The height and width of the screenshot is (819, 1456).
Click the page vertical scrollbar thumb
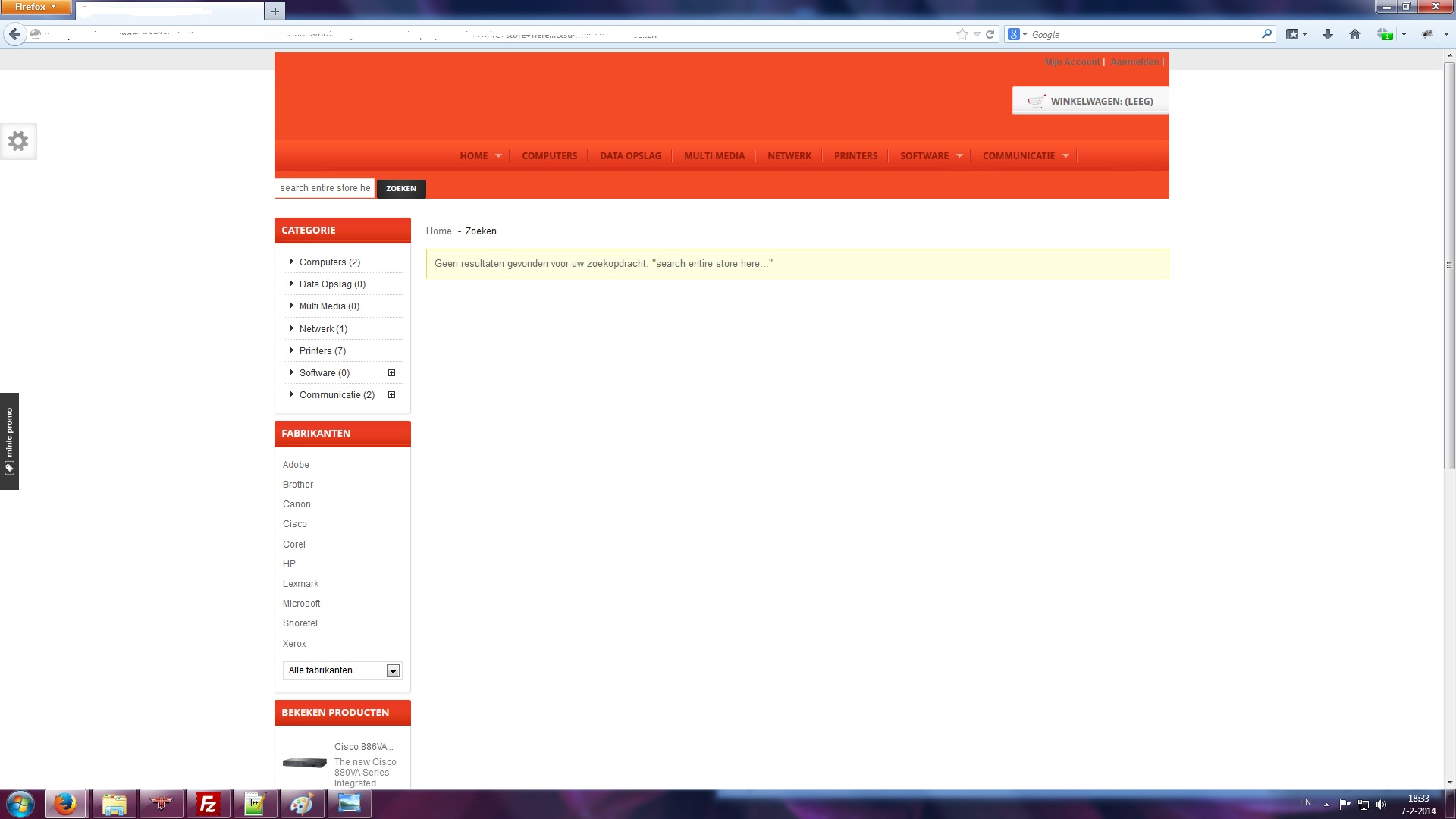(1449, 265)
